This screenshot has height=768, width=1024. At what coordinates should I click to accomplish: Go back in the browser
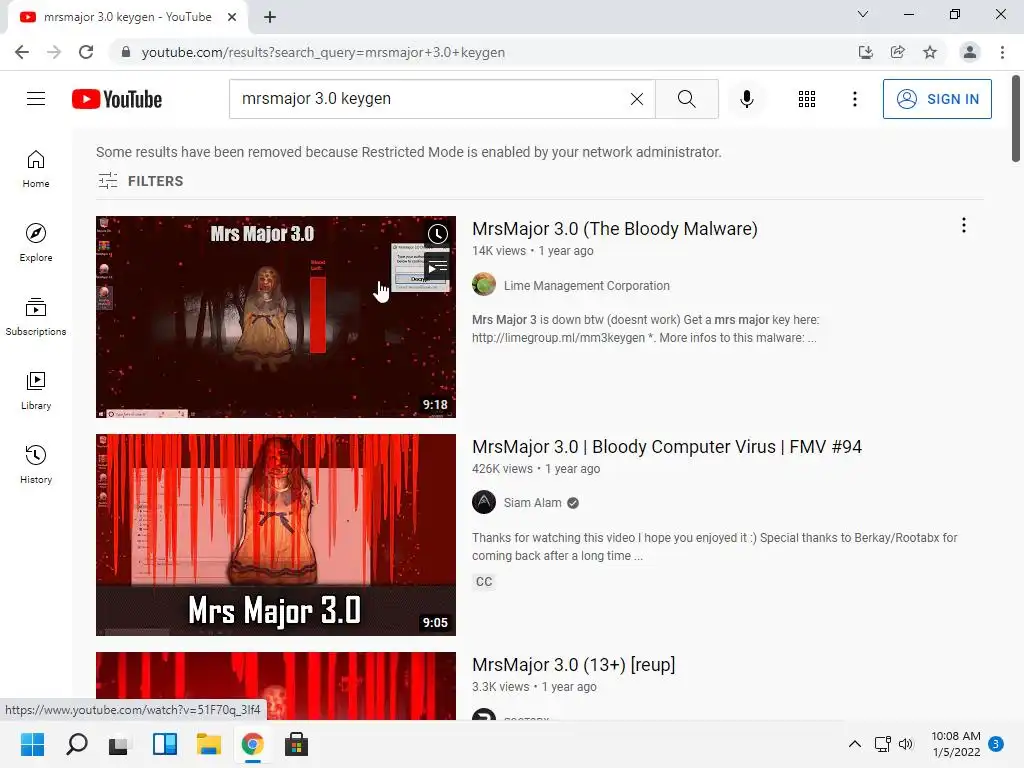click(22, 52)
